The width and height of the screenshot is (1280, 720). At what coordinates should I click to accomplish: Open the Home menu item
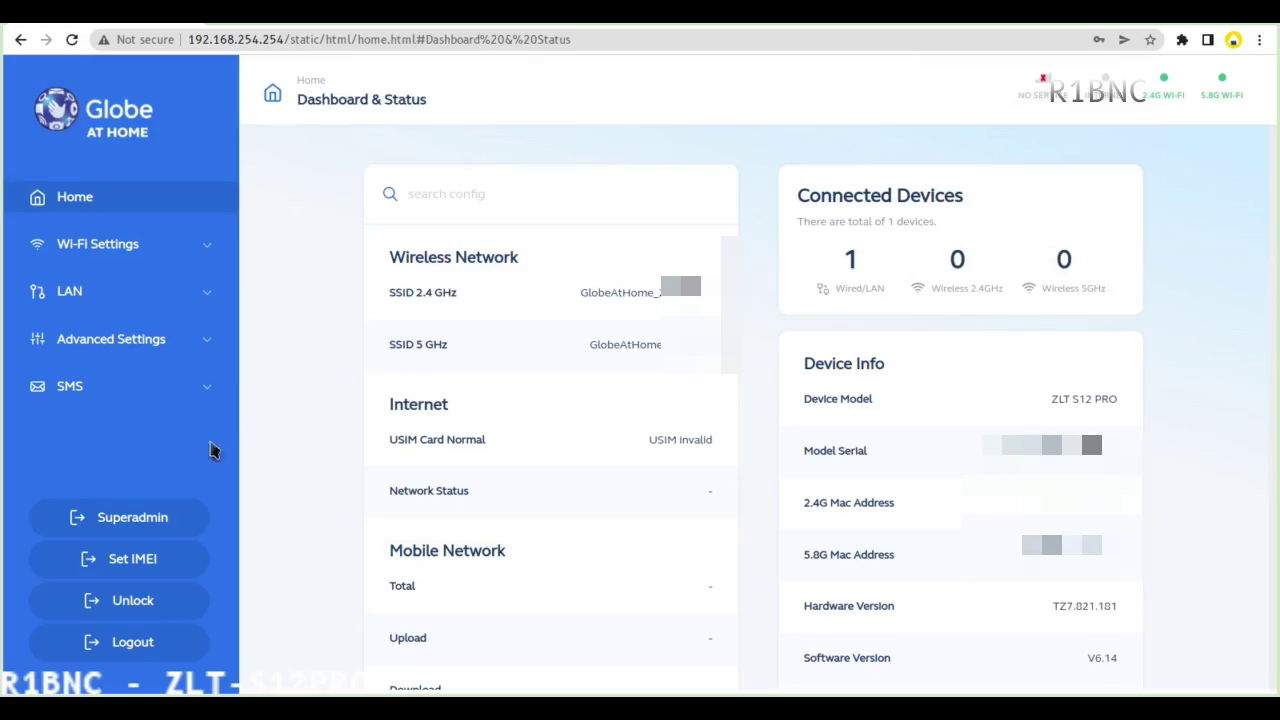point(120,197)
